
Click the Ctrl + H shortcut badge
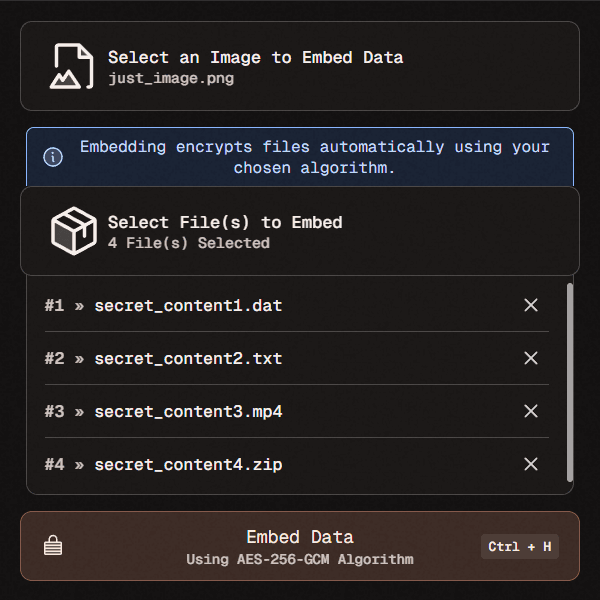[x=519, y=547]
